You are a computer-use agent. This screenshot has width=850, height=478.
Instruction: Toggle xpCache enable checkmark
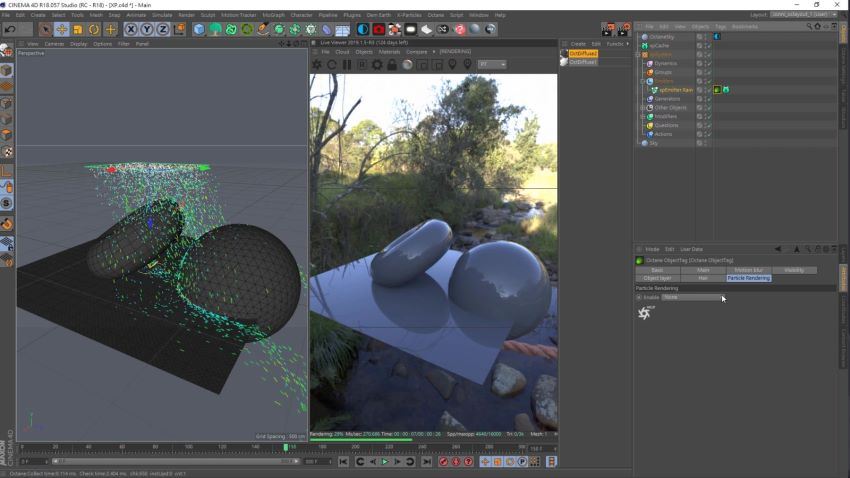pos(709,46)
